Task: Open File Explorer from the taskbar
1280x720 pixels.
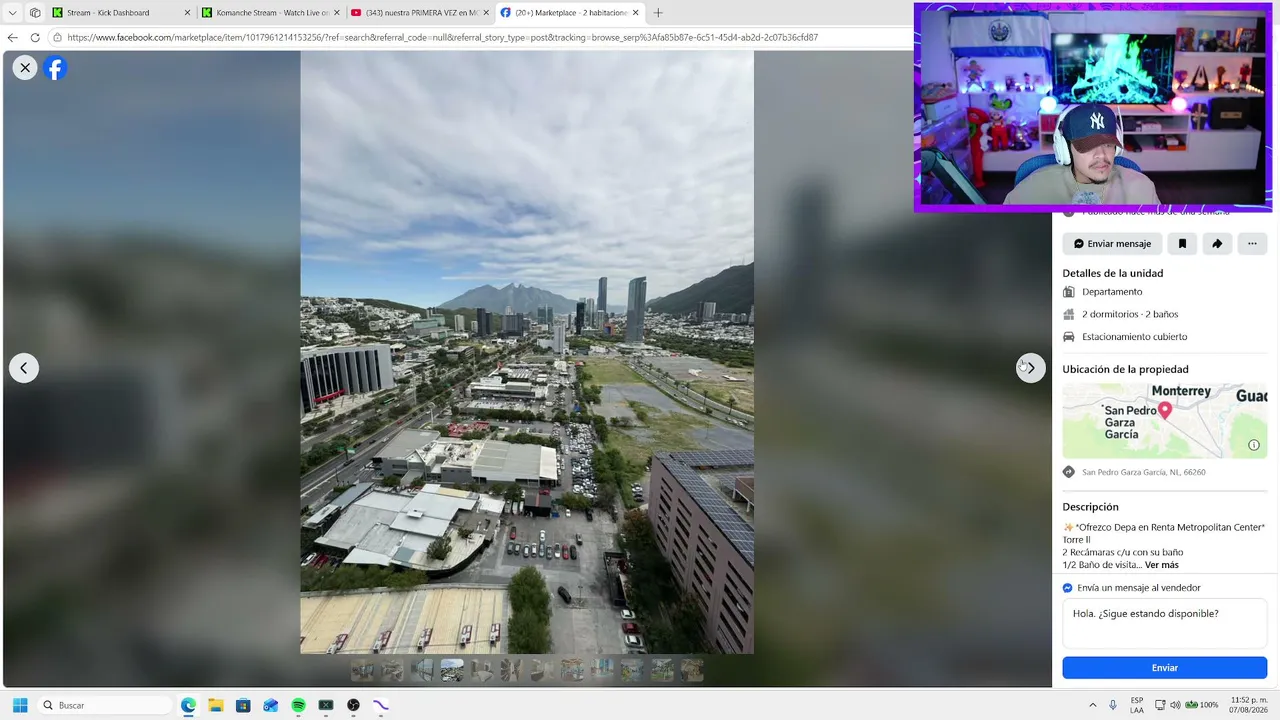Action: click(x=215, y=705)
